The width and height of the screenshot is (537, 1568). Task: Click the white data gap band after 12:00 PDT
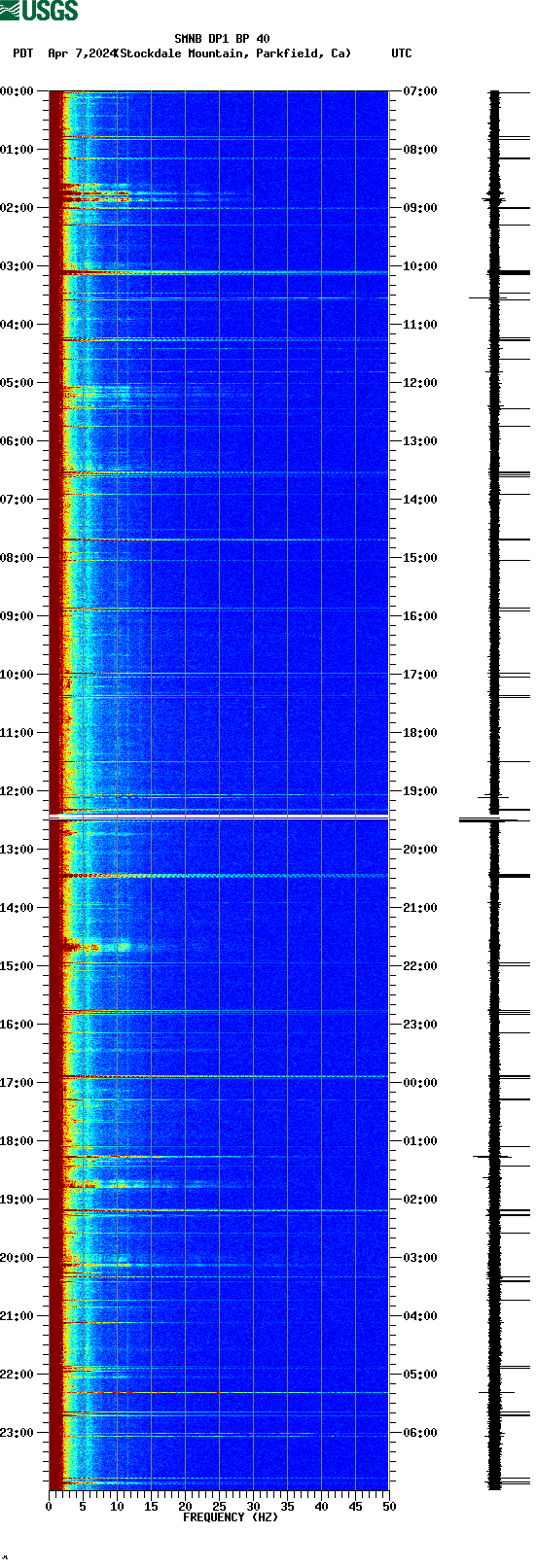click(219, 817)
